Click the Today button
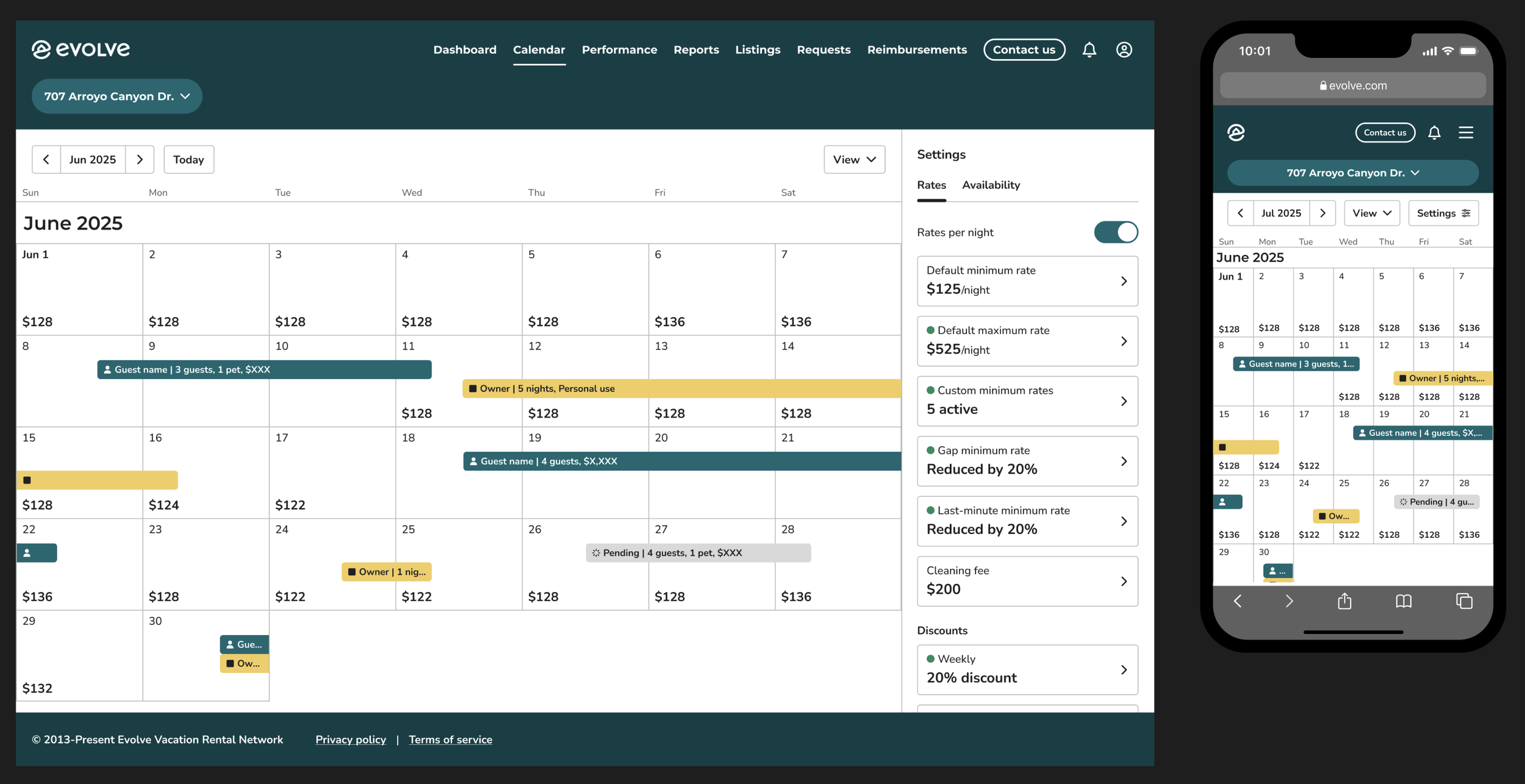The image size is (1525, 784). (188, 160)
